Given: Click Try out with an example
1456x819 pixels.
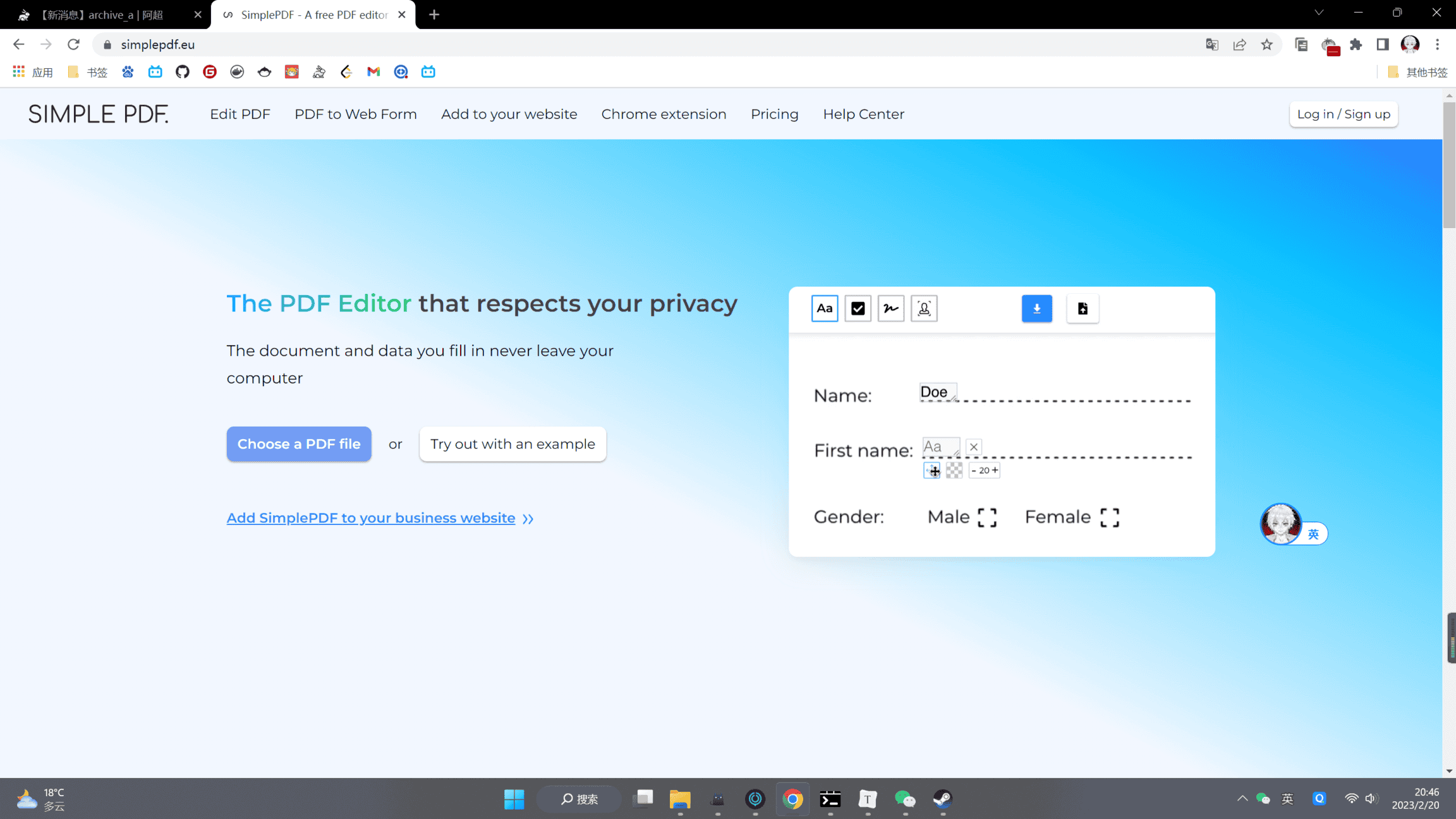Looking at the screenshot, I should 513,444.
